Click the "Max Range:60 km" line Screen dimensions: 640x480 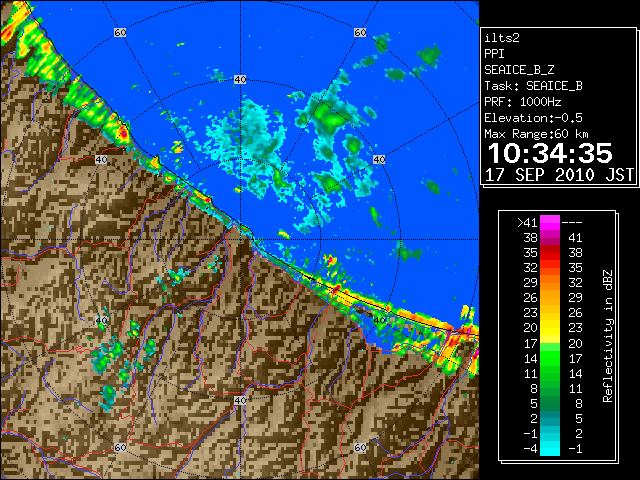click(536, 134)
